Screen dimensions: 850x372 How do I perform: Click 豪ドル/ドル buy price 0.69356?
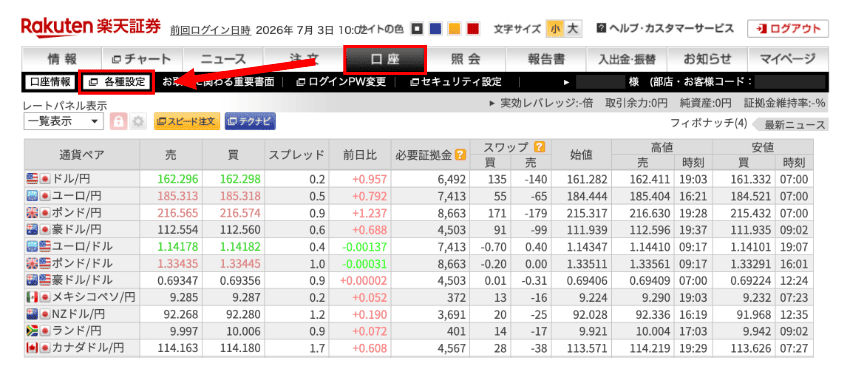tap(241, 280)
